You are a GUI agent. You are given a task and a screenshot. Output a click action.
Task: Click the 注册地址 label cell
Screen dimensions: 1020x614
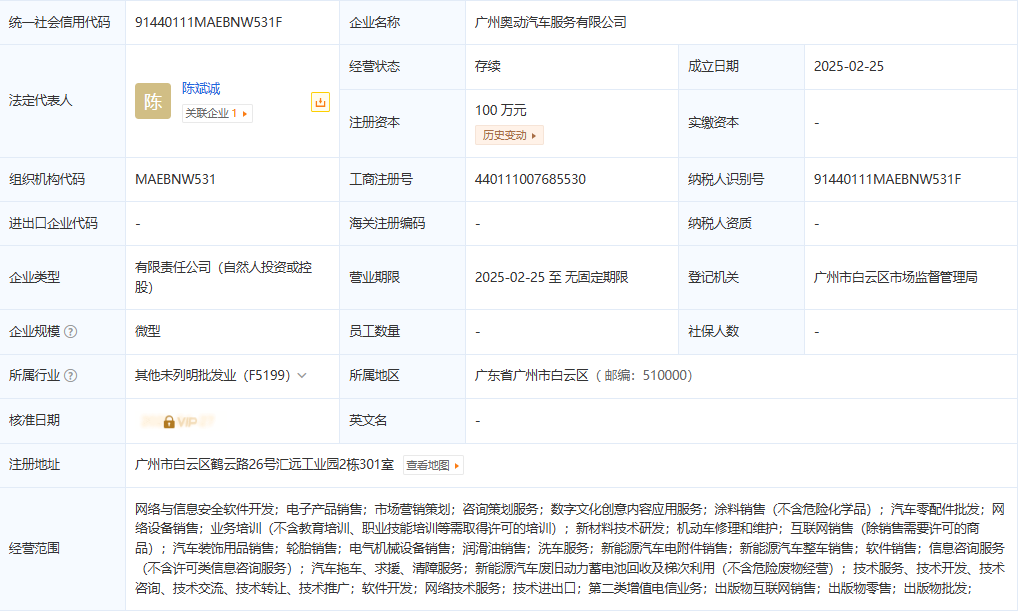(62, 465)
